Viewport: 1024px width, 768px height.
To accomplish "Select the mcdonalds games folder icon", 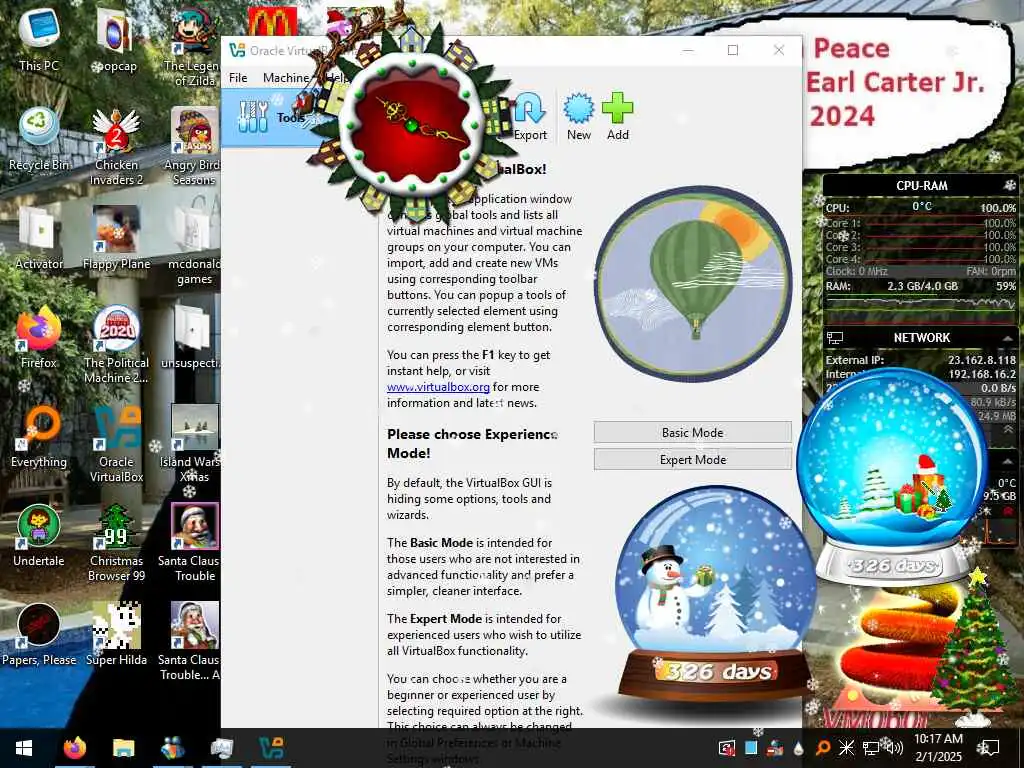I will point(193,245).
